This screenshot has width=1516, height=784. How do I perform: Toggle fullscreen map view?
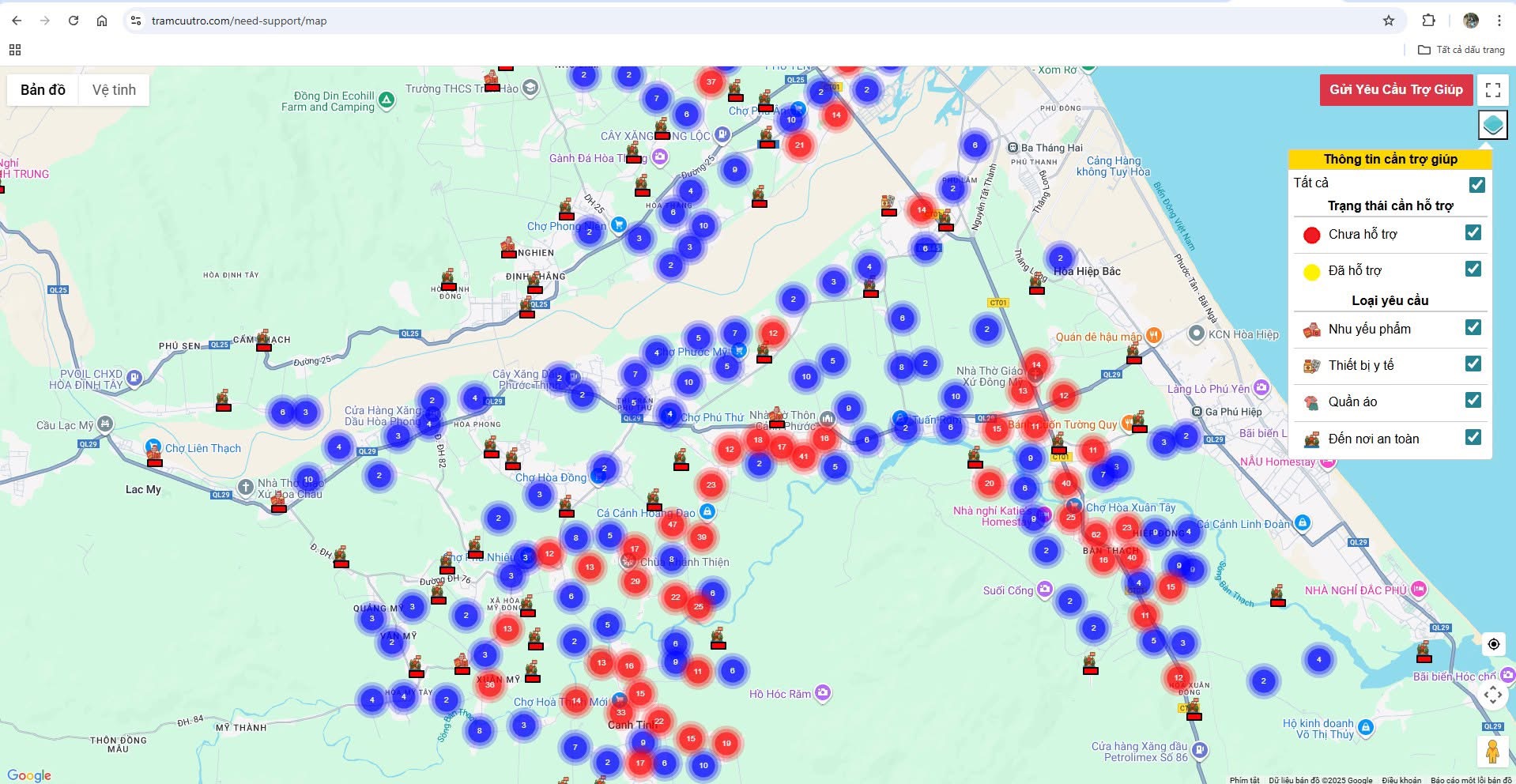(1492, 90)
